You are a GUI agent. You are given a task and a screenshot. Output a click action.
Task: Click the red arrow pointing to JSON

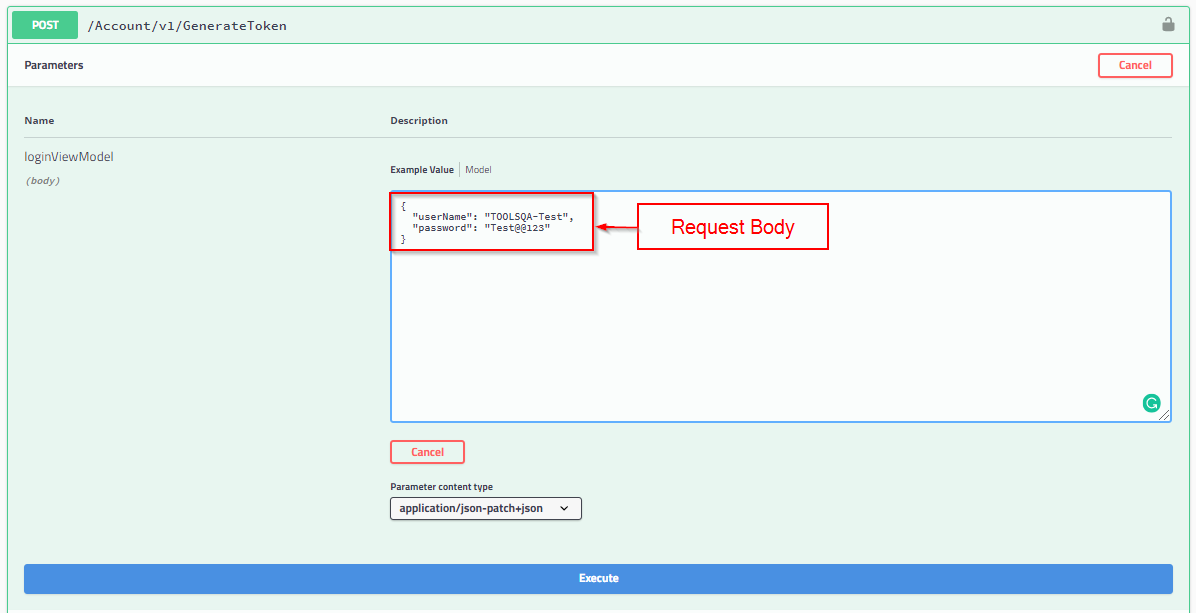pyautogui.click(x=616, y=227)
